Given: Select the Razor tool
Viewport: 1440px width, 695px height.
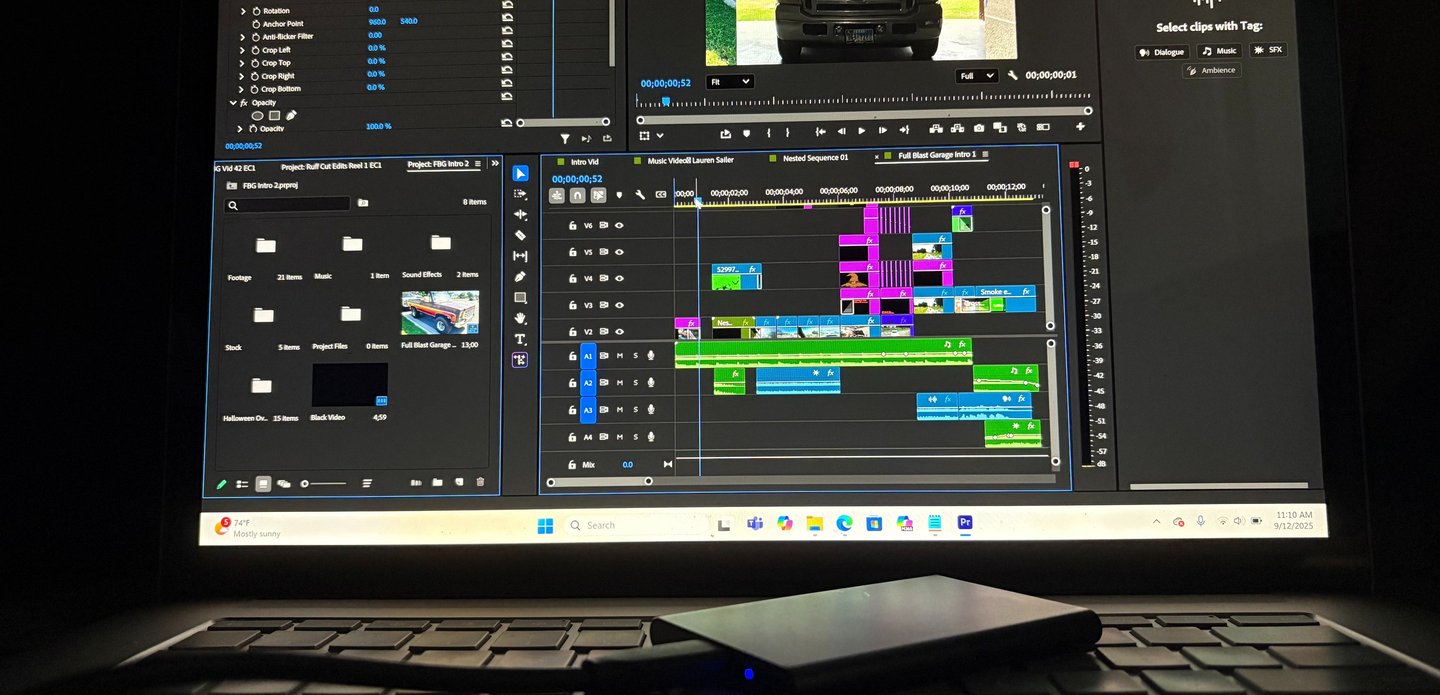Looking at the screenshot, I should 520,235.
